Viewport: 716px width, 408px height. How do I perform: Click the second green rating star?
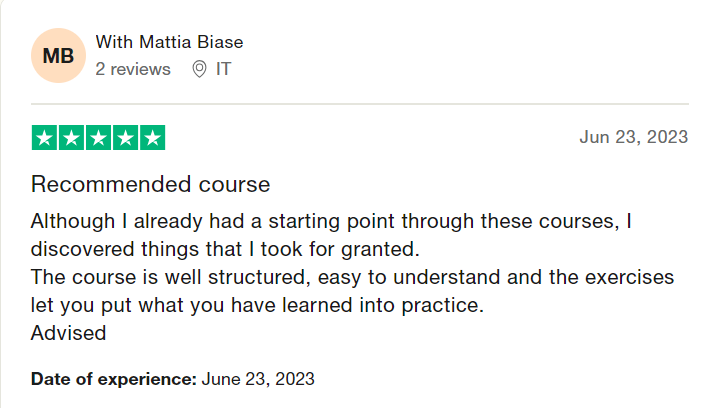(71, 138)
